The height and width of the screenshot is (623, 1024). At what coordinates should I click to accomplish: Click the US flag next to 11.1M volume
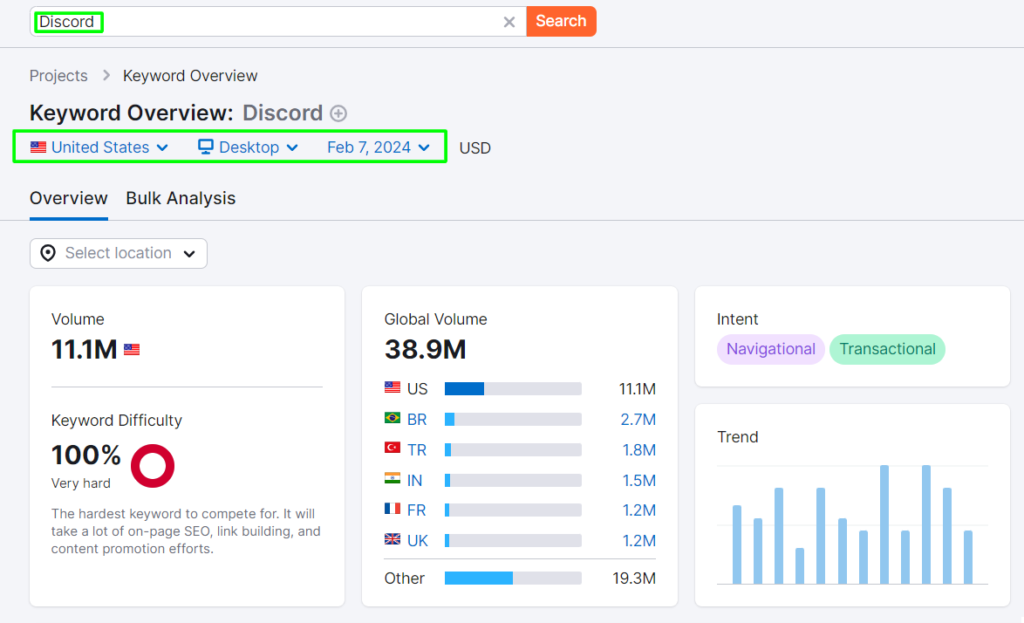[132, 350]
